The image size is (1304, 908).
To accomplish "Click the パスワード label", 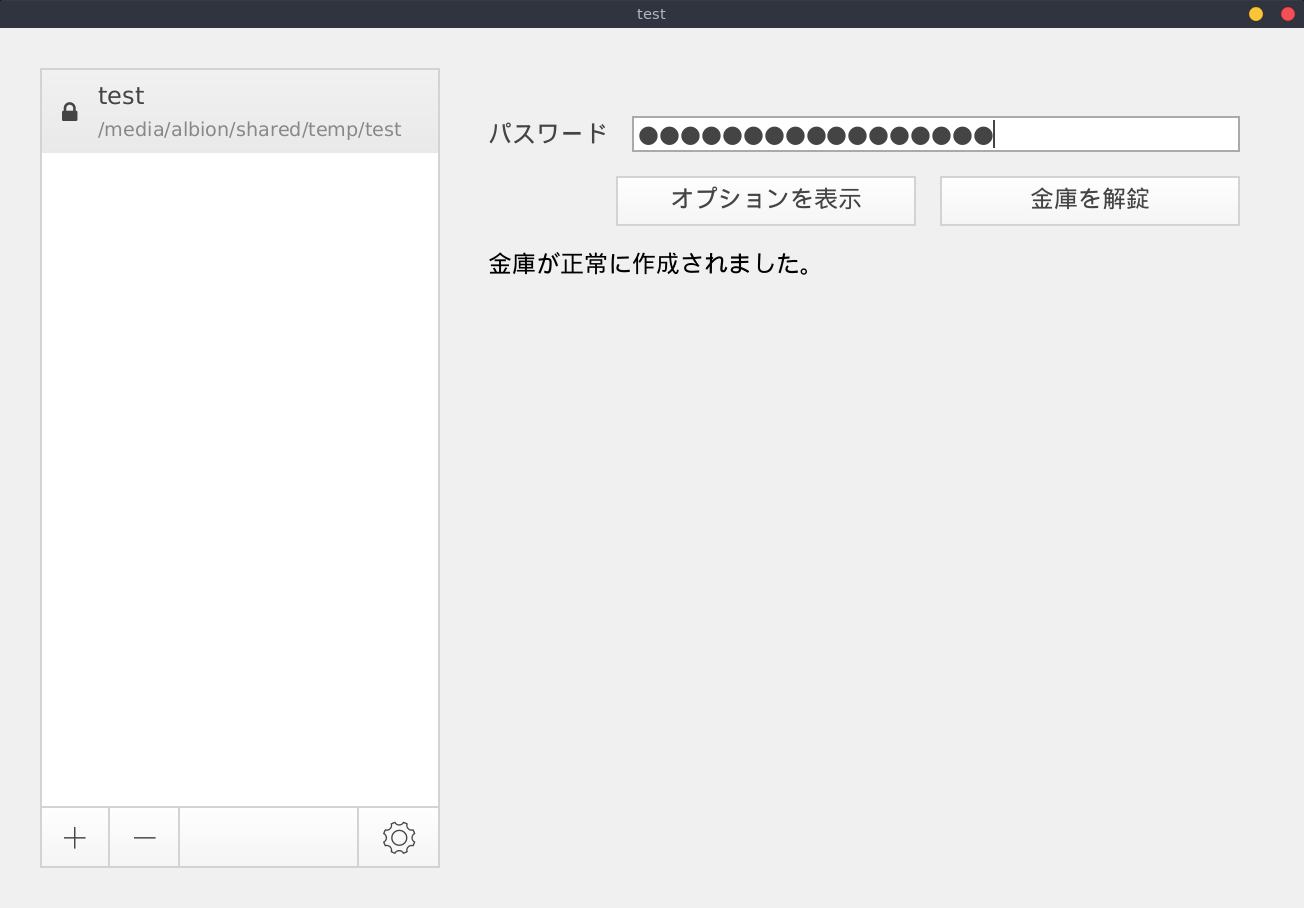I will pos(548,134).
